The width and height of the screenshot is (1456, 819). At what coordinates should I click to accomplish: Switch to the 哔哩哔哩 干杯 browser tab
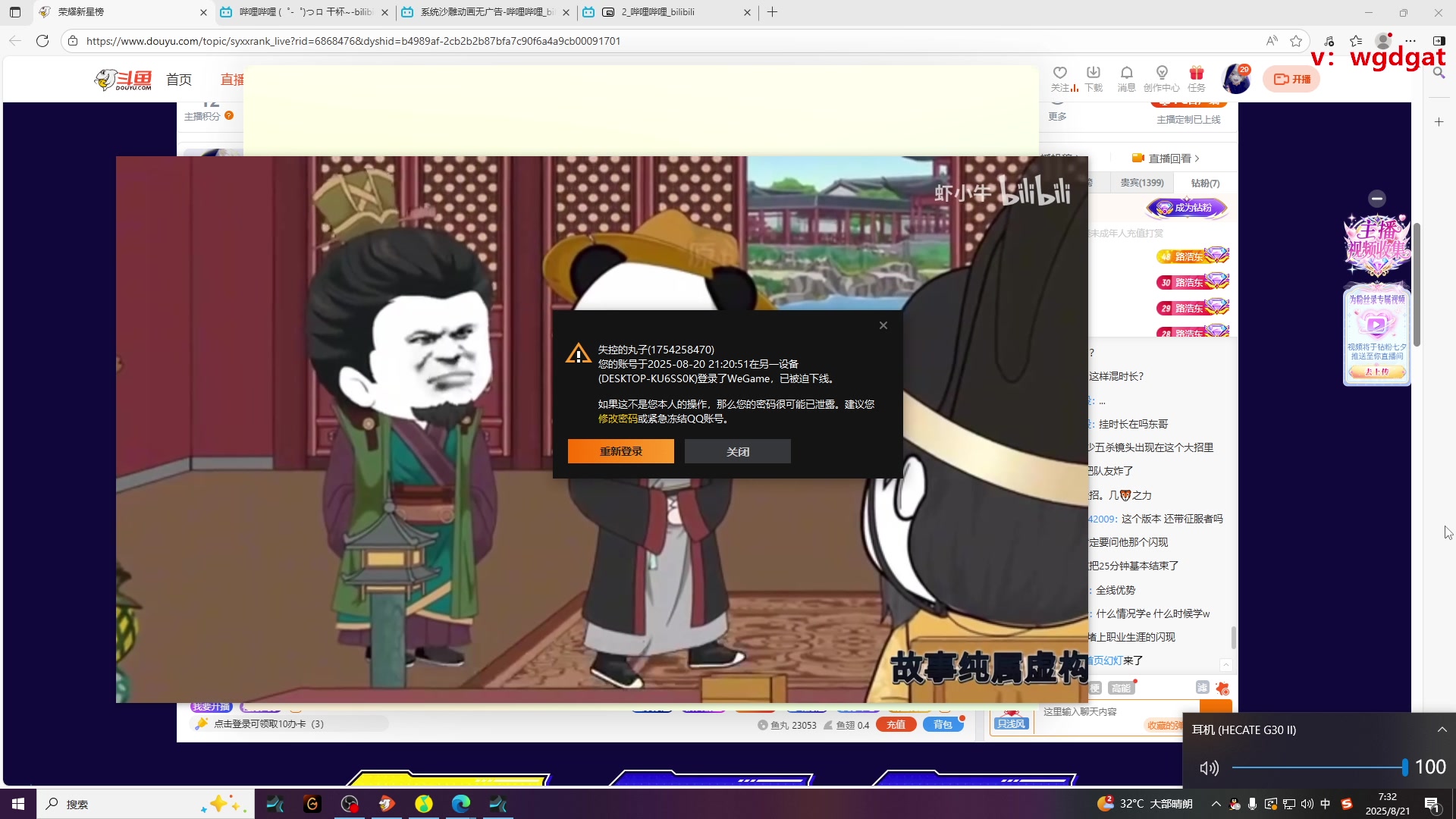[304, 12]
